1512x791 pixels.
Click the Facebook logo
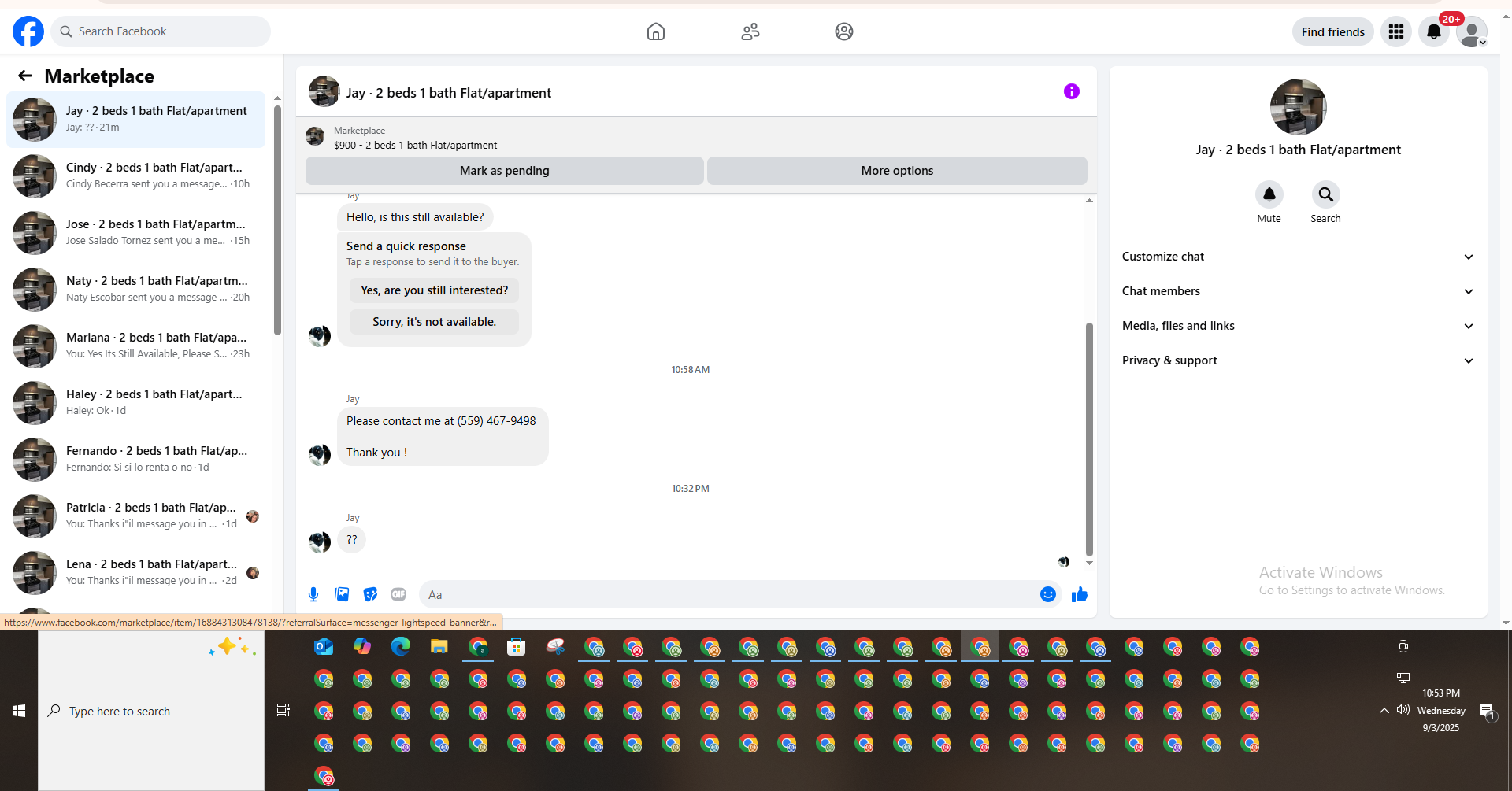(x=28, y=31)
